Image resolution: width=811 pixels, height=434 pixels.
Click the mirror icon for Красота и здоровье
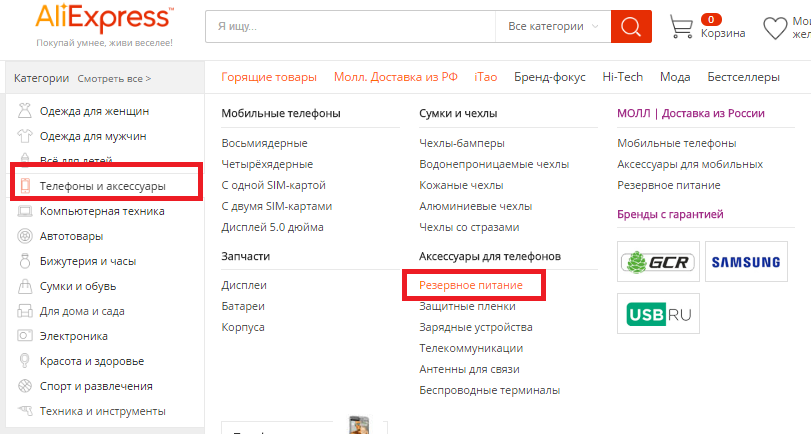[x=24, y=361]
